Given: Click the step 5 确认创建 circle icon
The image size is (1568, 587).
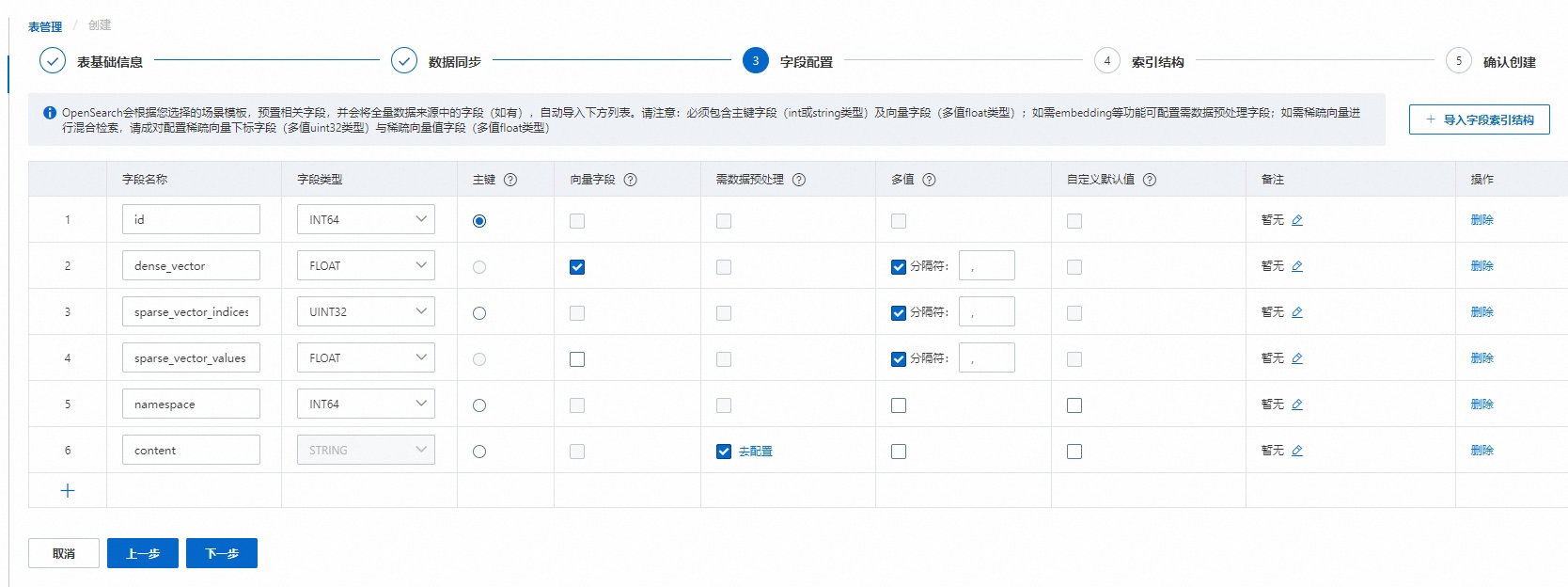Looking at the screenshot, I should [x=1459, y=61].
